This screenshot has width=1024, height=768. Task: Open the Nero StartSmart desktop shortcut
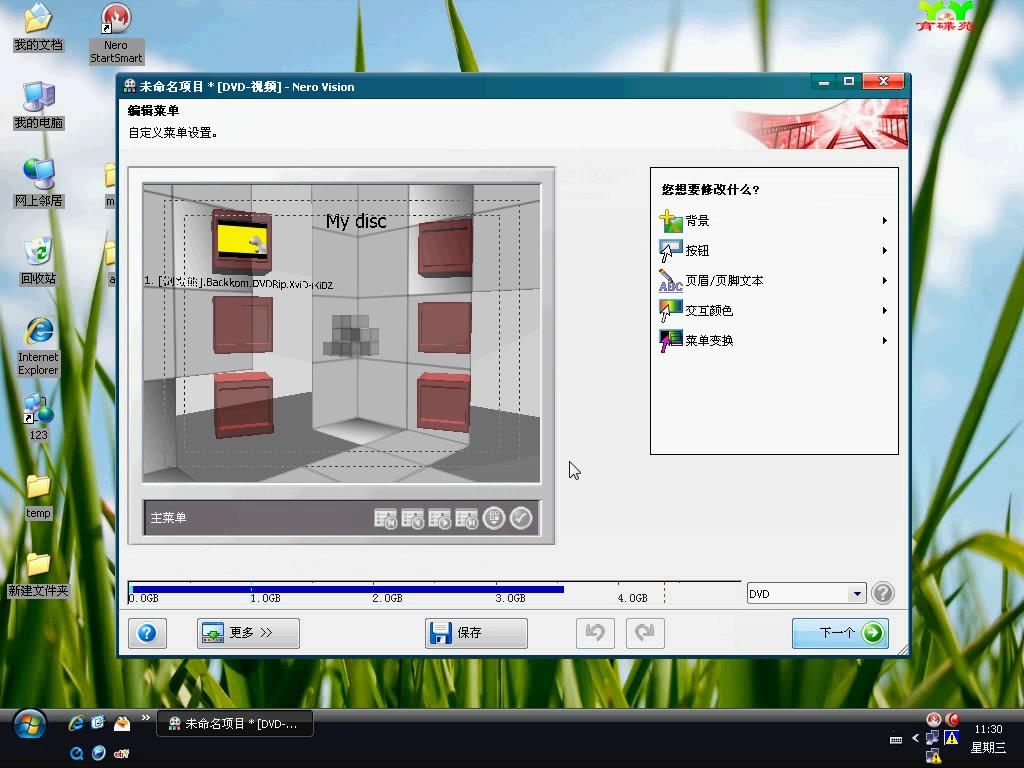[116, 34]
